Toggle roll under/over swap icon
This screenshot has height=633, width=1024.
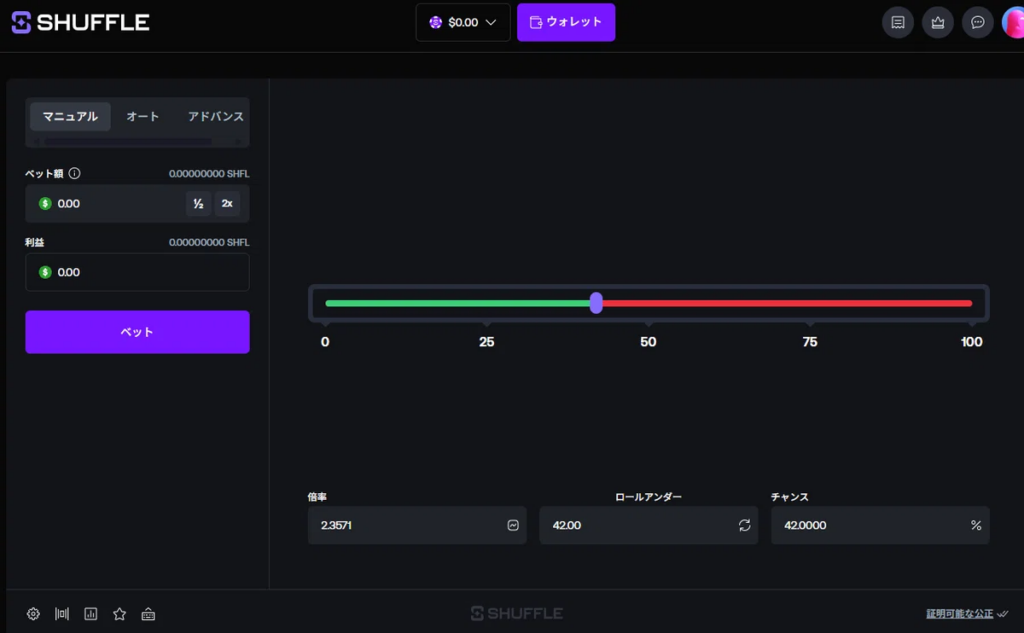pos(744,525)
